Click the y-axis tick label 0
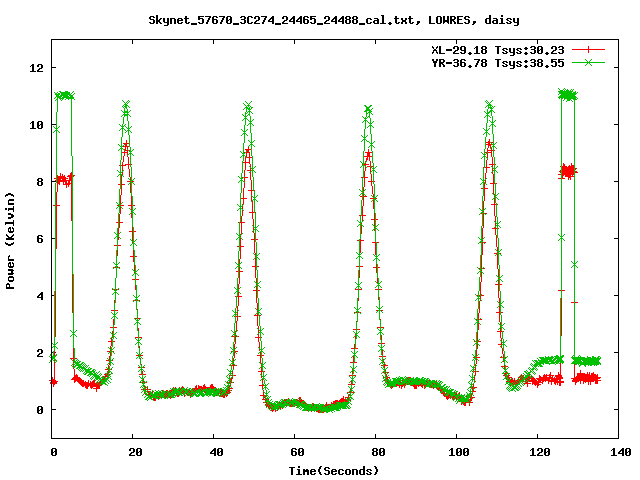 [x=40, y=410]
